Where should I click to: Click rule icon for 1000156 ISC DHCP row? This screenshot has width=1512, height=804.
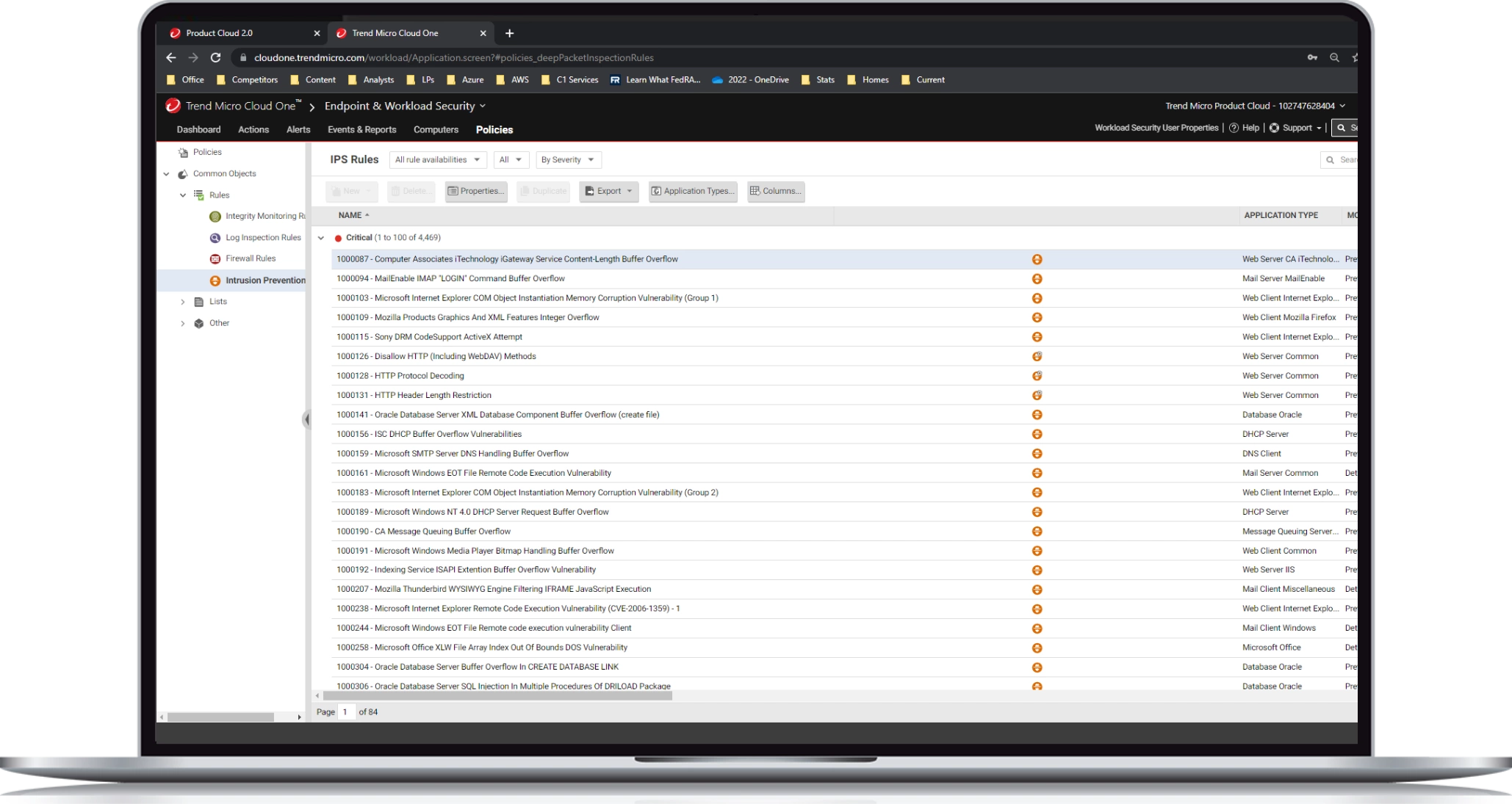(1037, 434)
